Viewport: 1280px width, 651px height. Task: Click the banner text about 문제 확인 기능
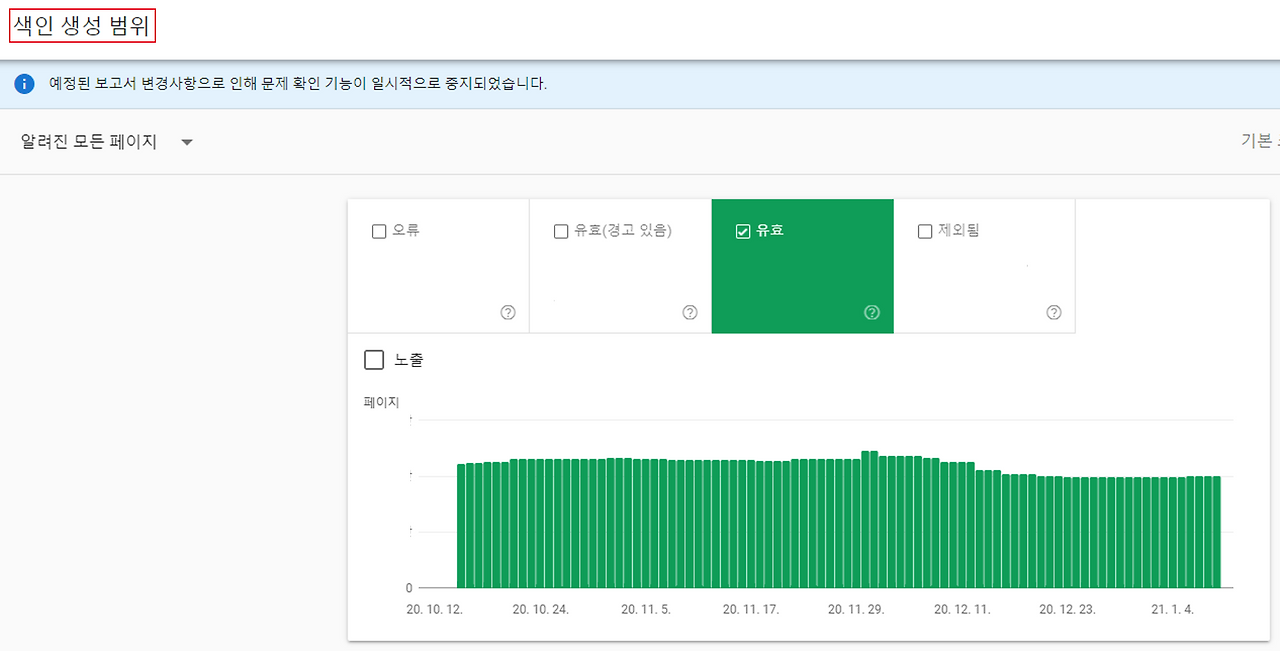(298, 84)
